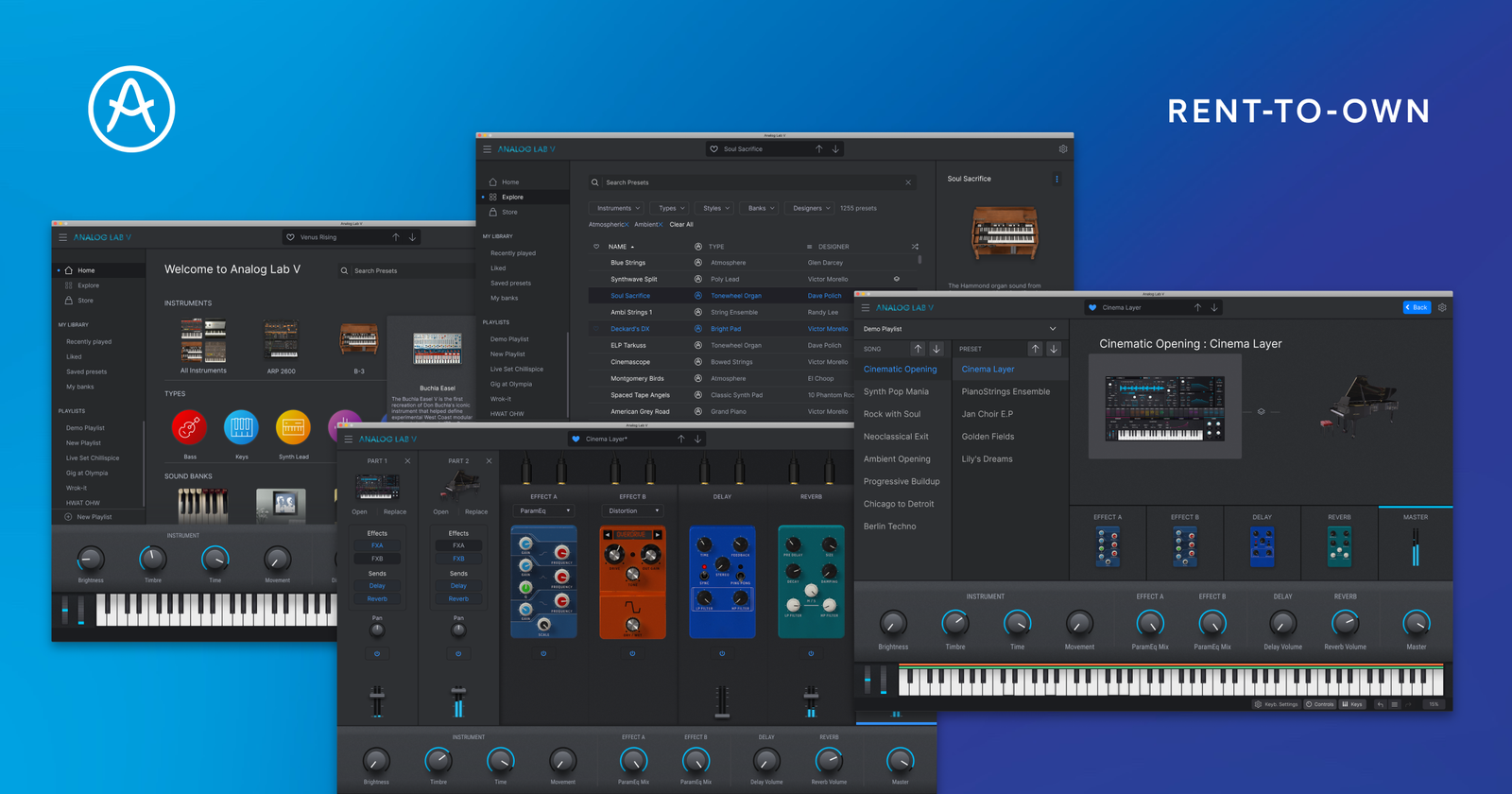The image size is (1512, 794).
Task: Clear the Search Presets field with X
Action: (908, 182)
